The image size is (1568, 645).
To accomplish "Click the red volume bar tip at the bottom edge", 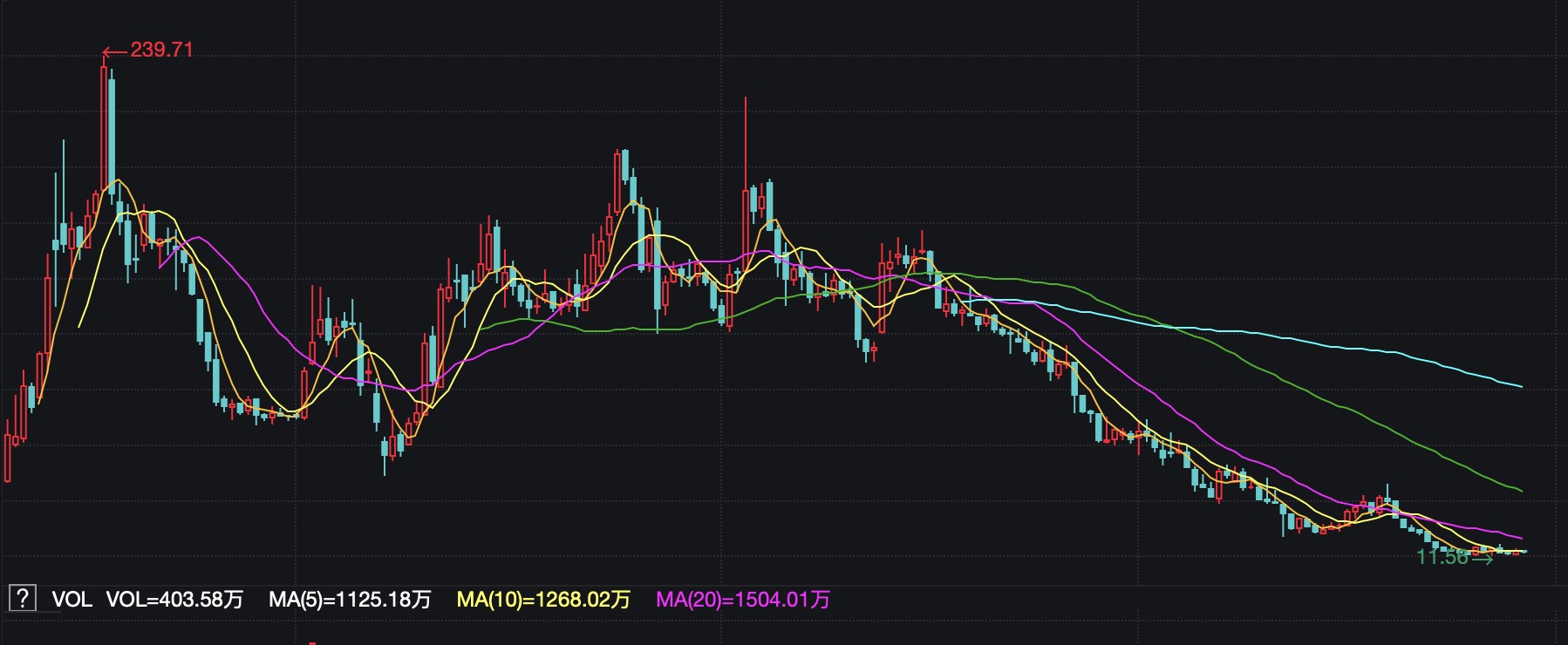I will 311,642.
